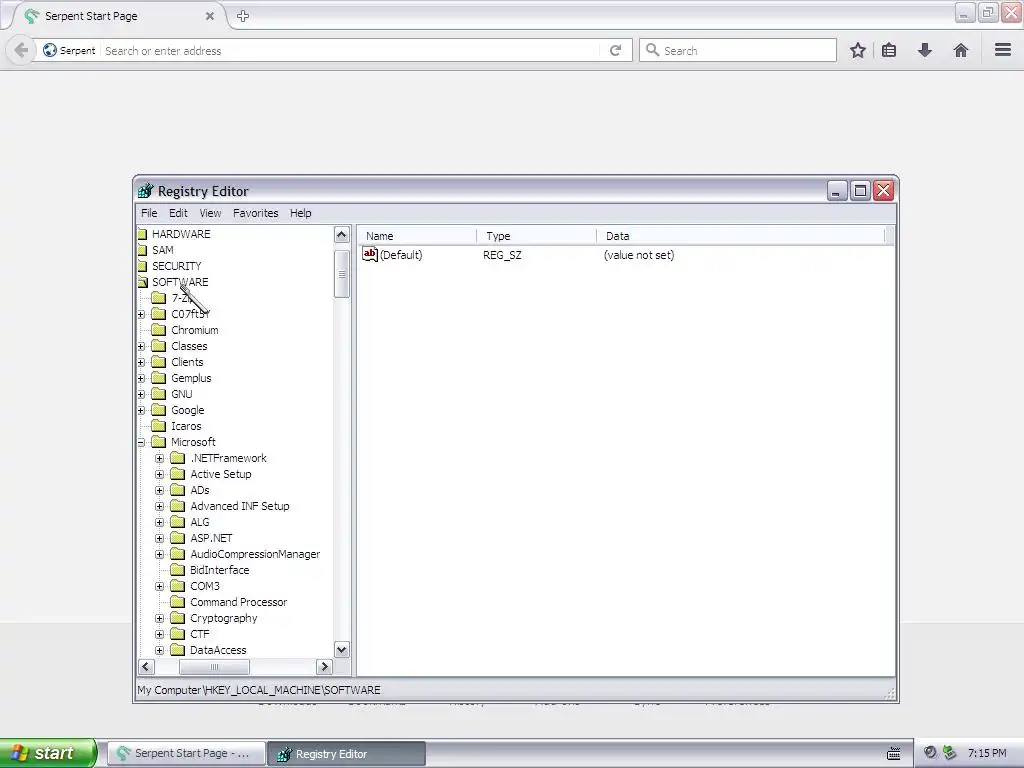Click the Data column header
This screenshot has height=768, width=1024.
pyautogui.click(x=741, y=236)
